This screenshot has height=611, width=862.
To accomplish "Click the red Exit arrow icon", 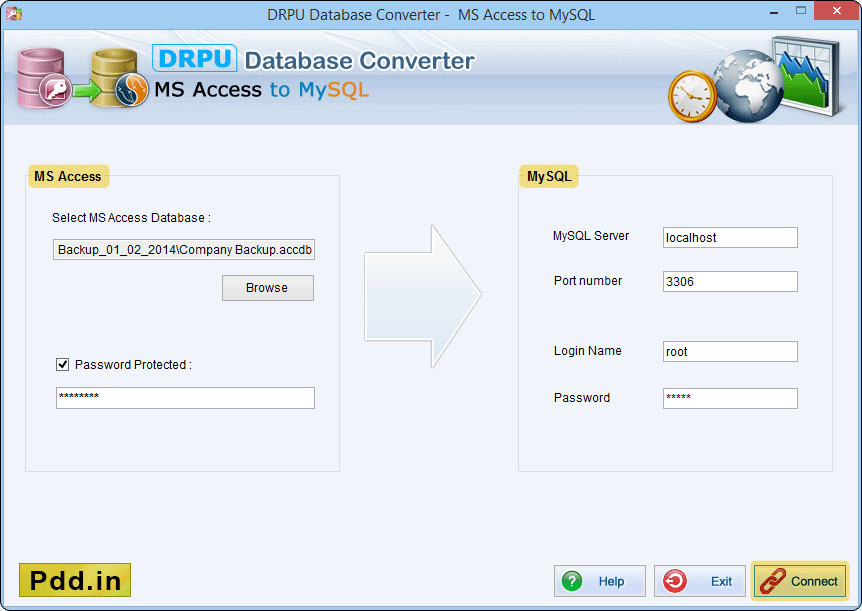I will pos(675,581).
